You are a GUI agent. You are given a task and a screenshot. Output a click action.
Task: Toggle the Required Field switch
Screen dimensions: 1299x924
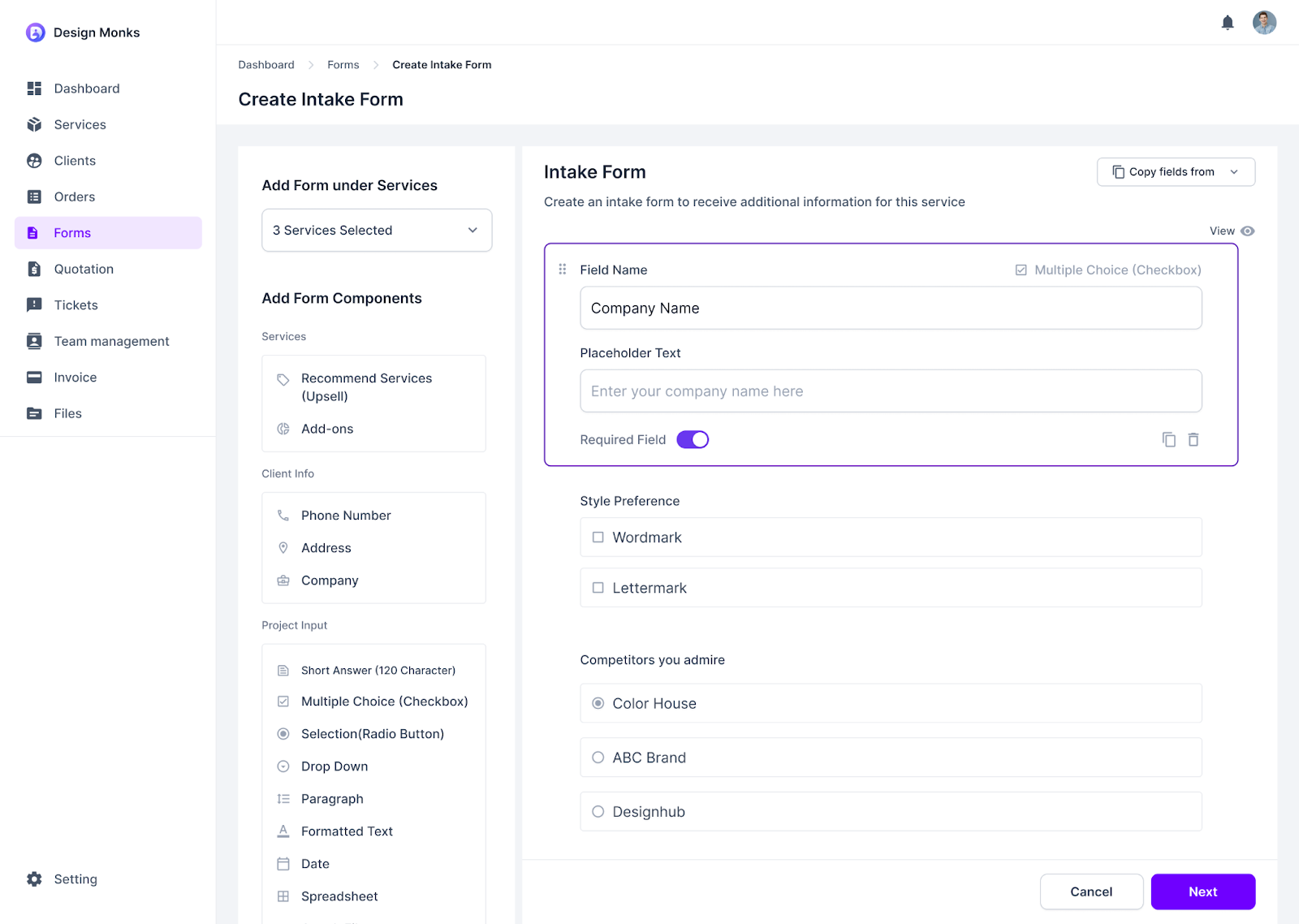[x=693, y=439]
